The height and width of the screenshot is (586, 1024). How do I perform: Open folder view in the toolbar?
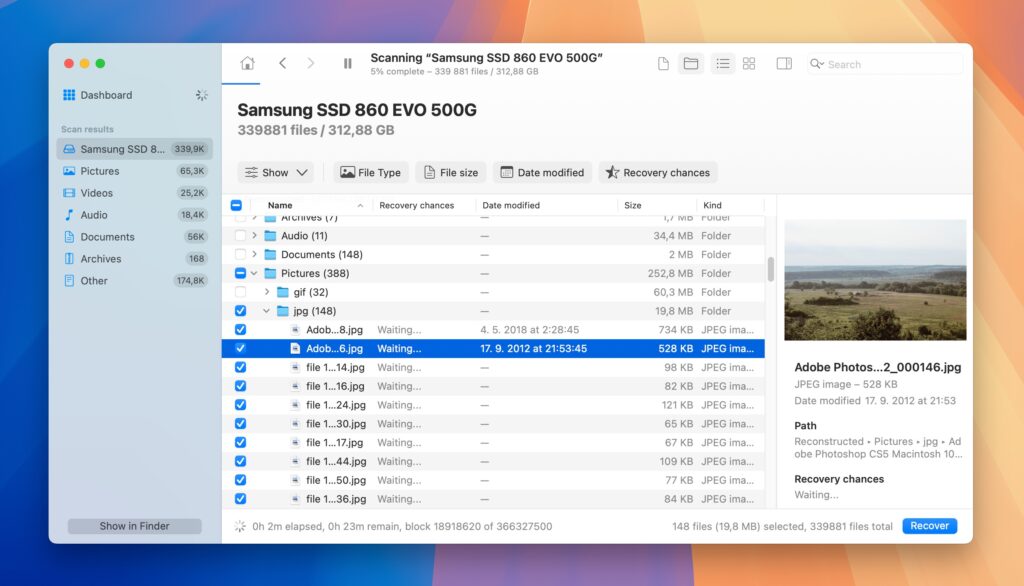pyautogui.click(x=691, y=63)
